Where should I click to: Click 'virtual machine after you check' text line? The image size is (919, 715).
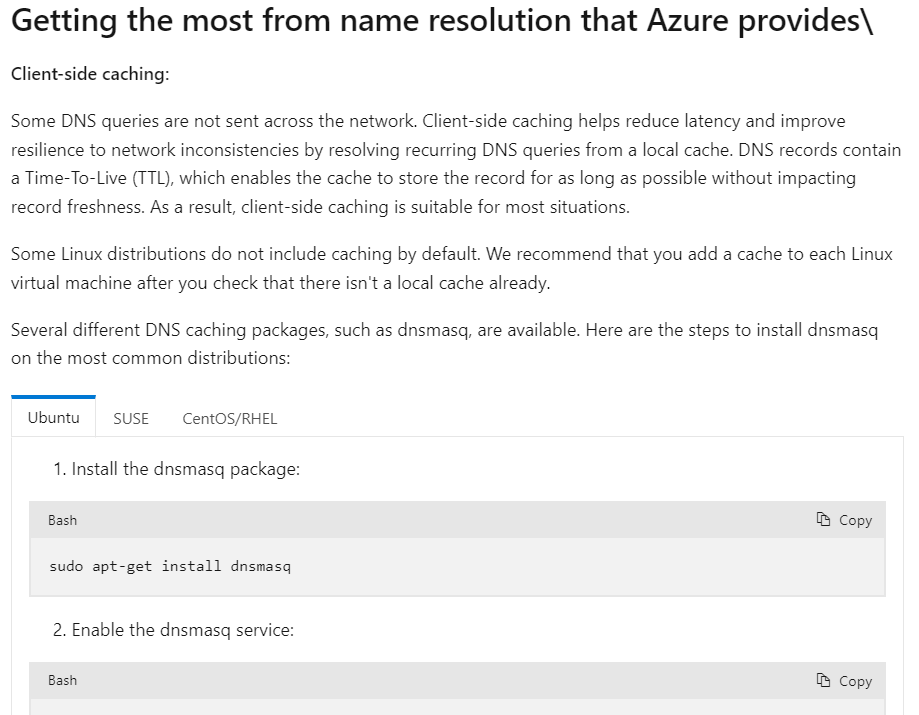280,283
